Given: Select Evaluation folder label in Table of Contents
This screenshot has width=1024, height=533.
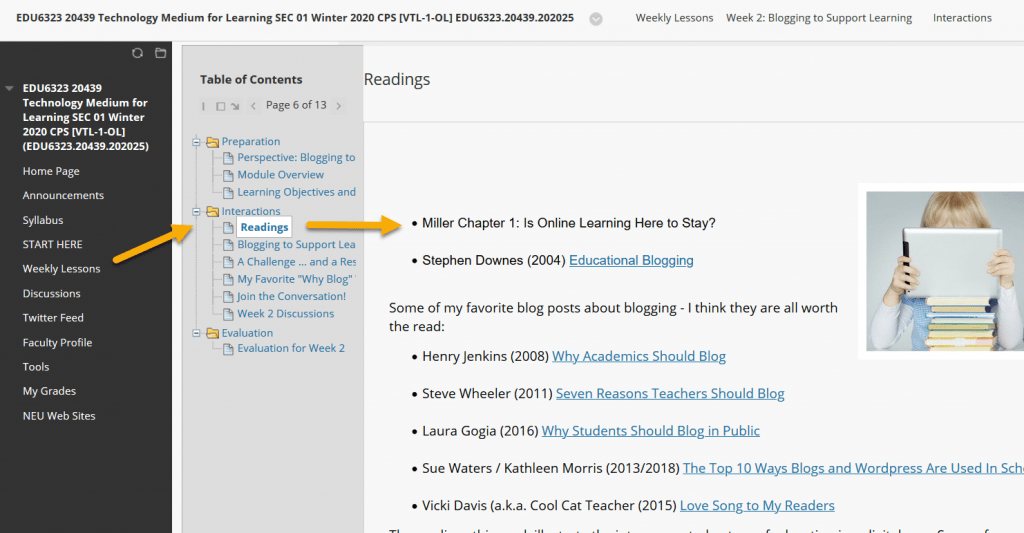Looking at the screenshot, I should click(247, 333).
